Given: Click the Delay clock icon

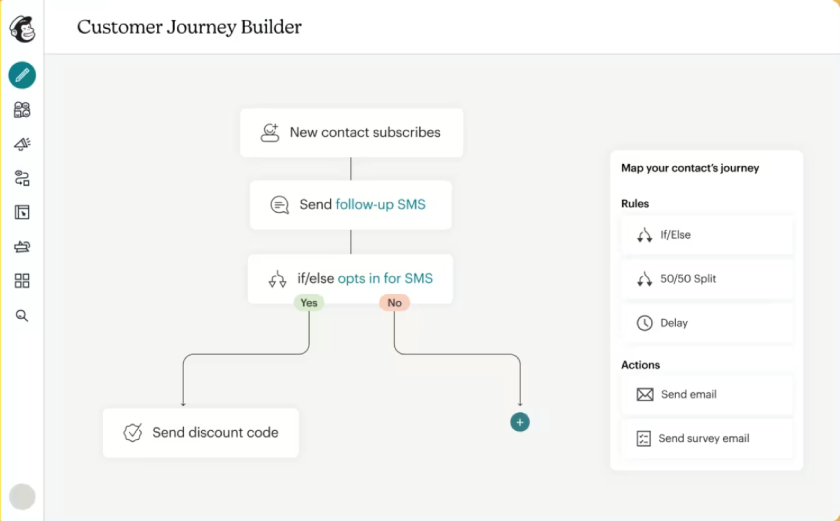Looking at the screenshot, I should click(644, 323).
